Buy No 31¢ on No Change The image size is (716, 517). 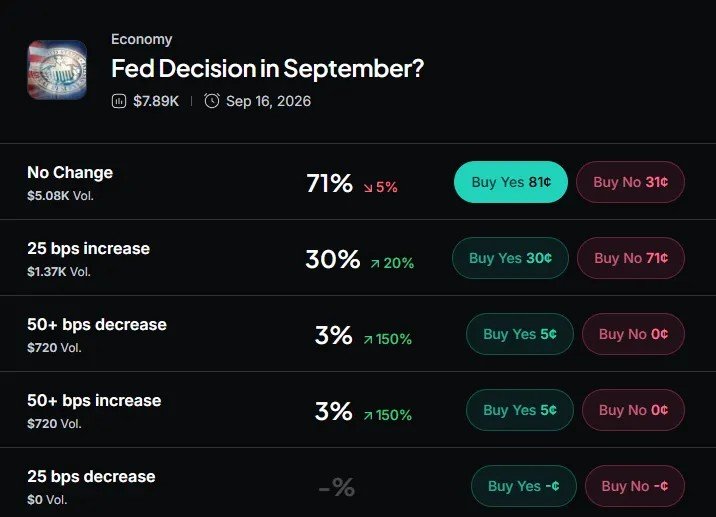[630, 182]
